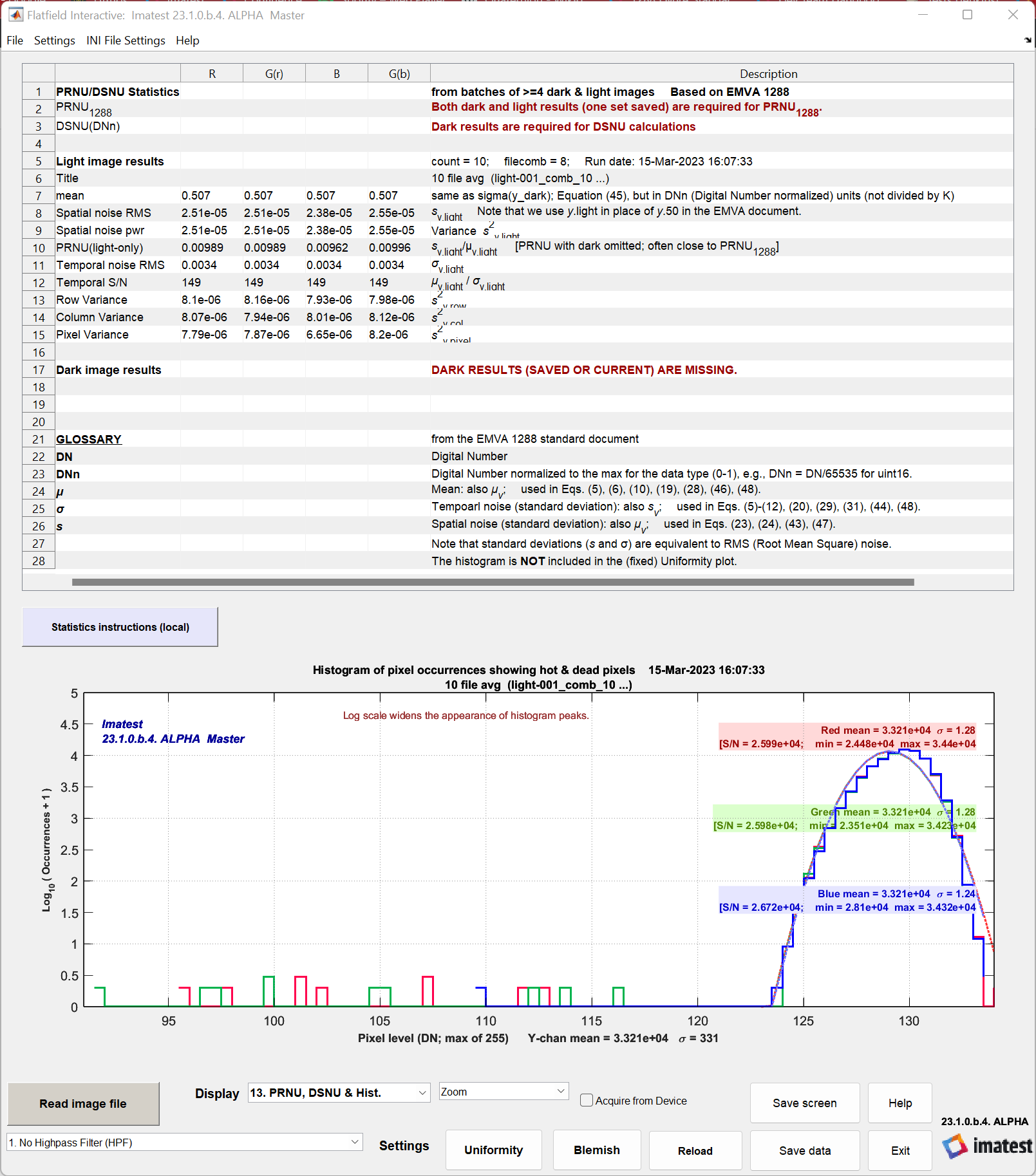Click the Imatest logo in the bottom corner
The height and width of the screenshot is (1176, 1036).
[x=986, y=1146]
